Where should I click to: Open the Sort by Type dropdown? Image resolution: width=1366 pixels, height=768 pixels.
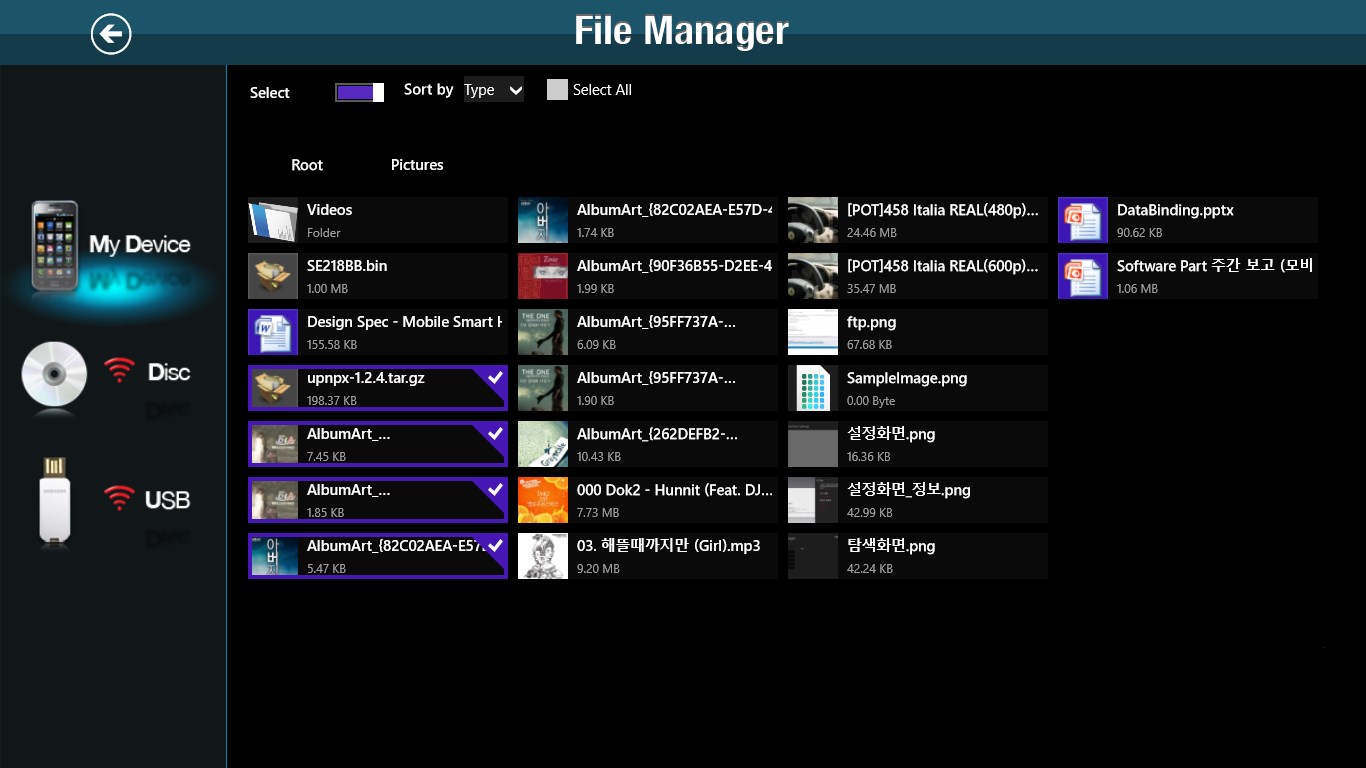[493, 90]
